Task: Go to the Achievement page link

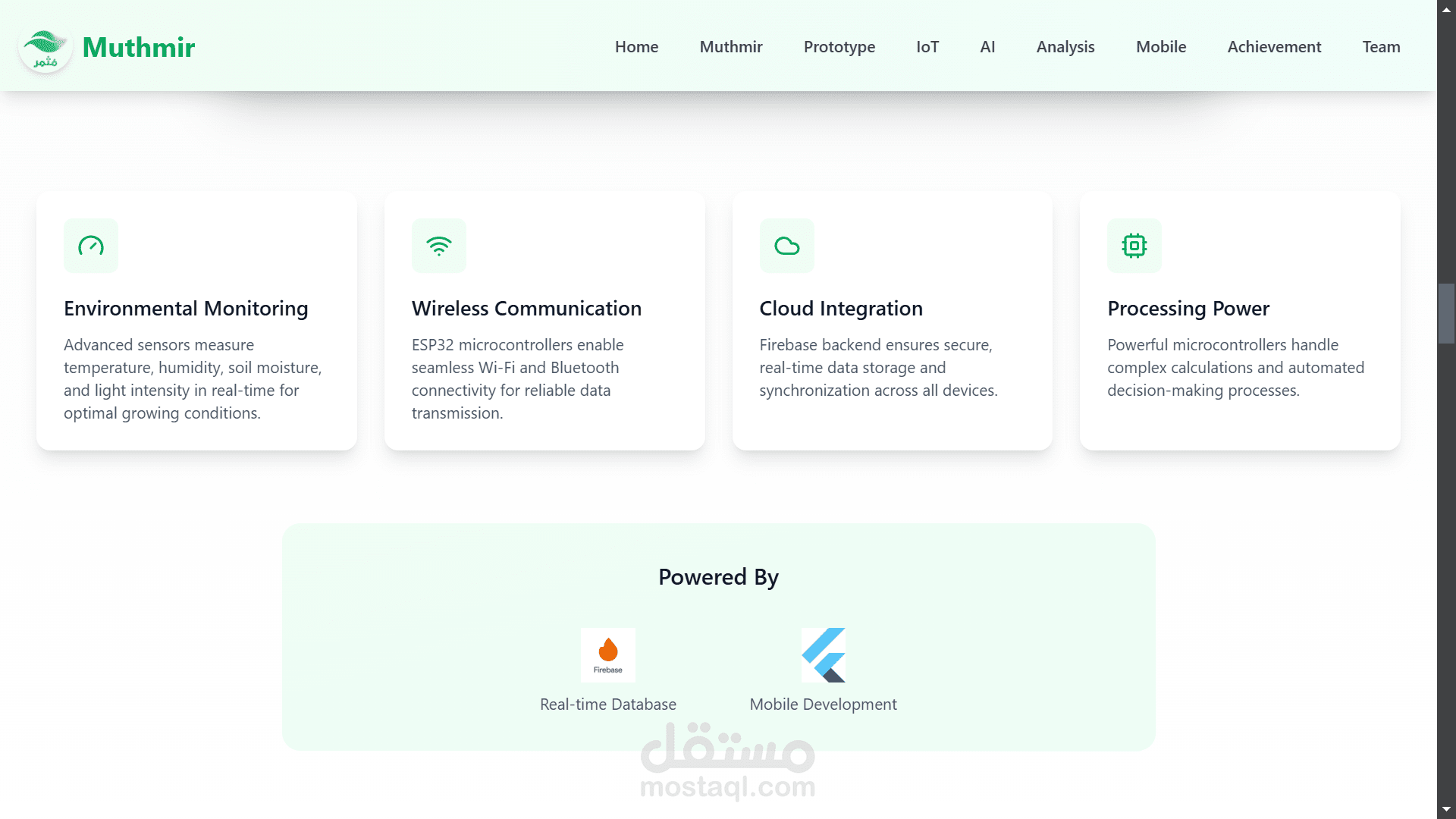Action: tap(1274, 47)
